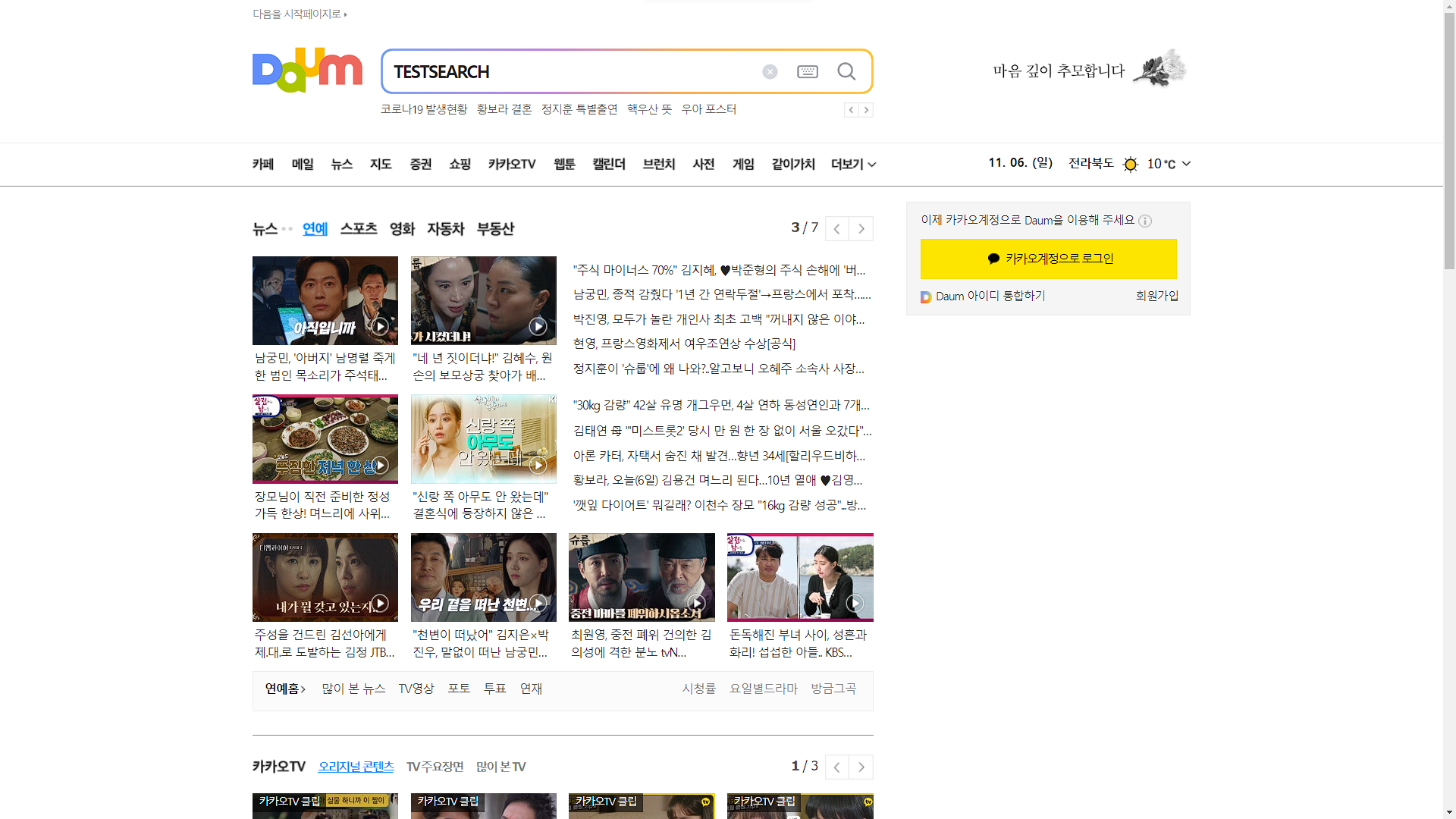Expand the weather region dropdown
Screen dimensions: 1456x819
coord(1186,164)
